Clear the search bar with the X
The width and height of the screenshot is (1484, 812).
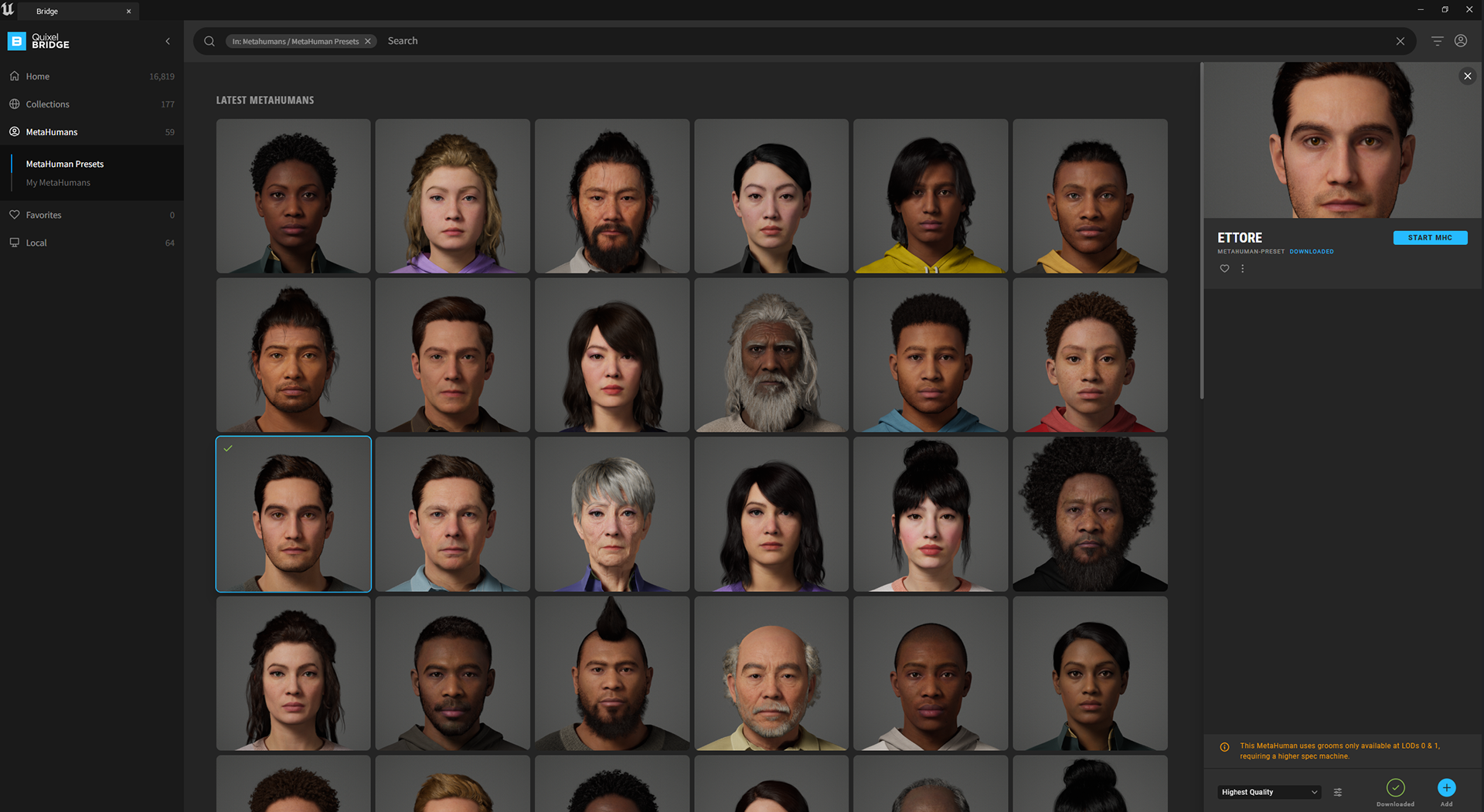click(x=1400, y=41)
